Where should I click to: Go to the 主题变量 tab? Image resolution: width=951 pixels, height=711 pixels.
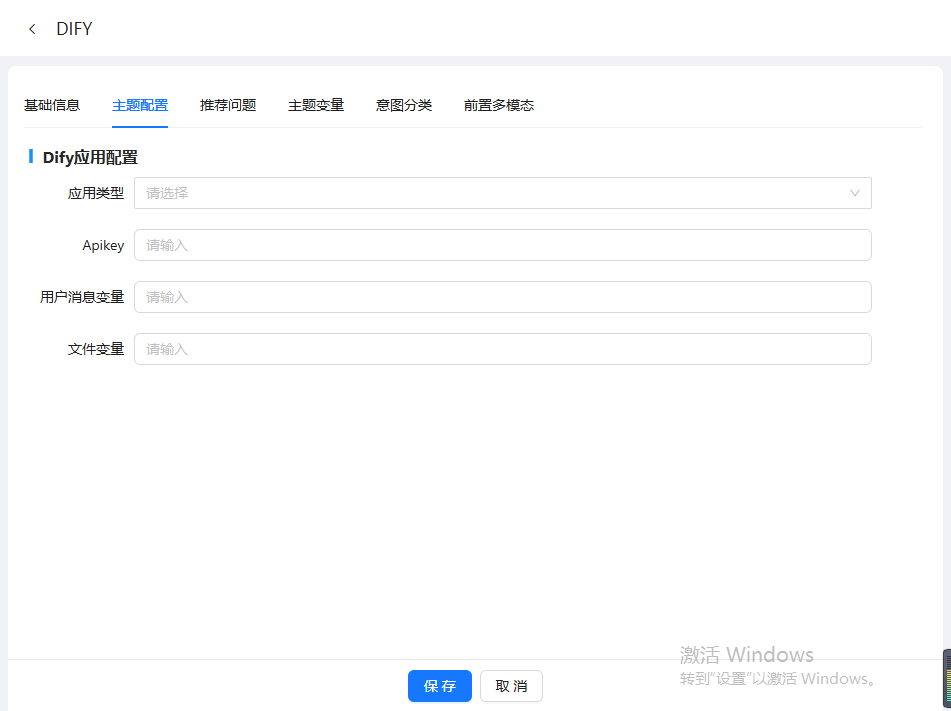click(x=316, y=105)
